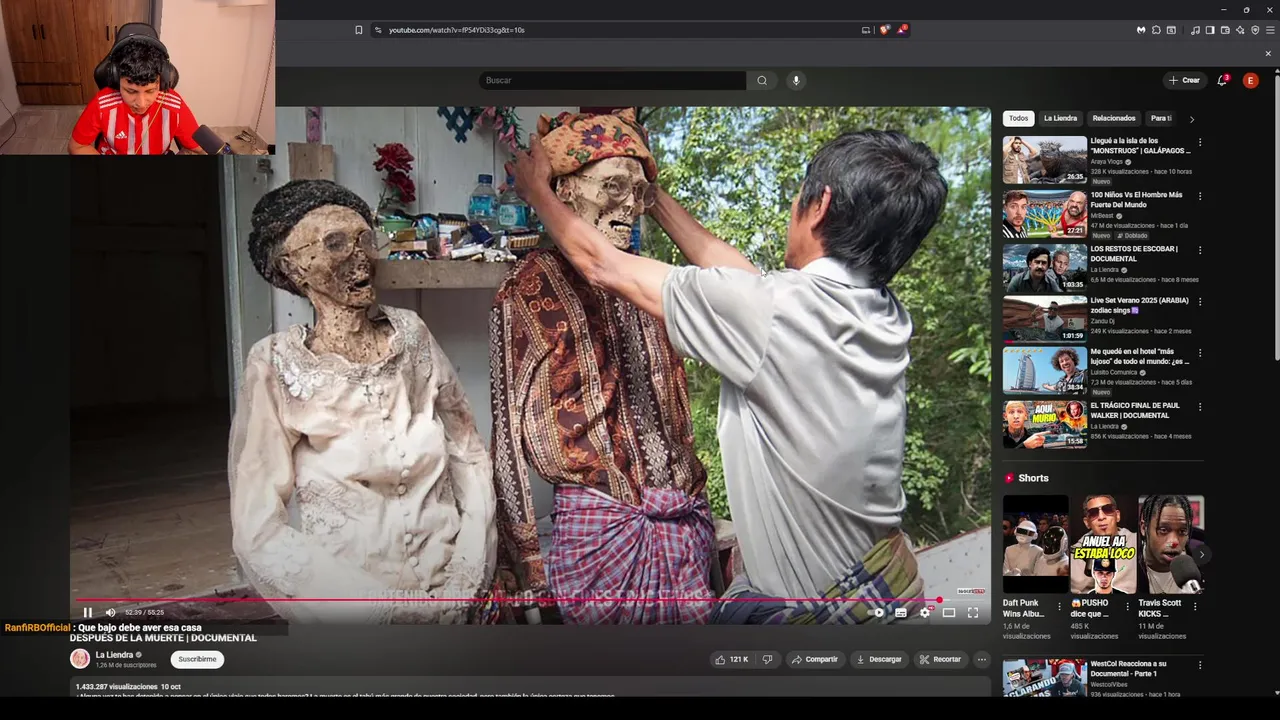1280x720 pixels.
Task: Show more filter chips with right arrow
Action: click(x=1191, y=119)
